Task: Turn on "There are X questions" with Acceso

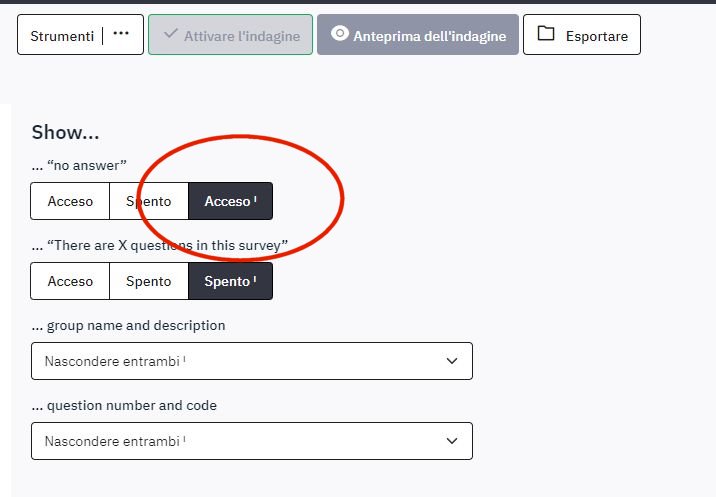Action: coord(70,281)
